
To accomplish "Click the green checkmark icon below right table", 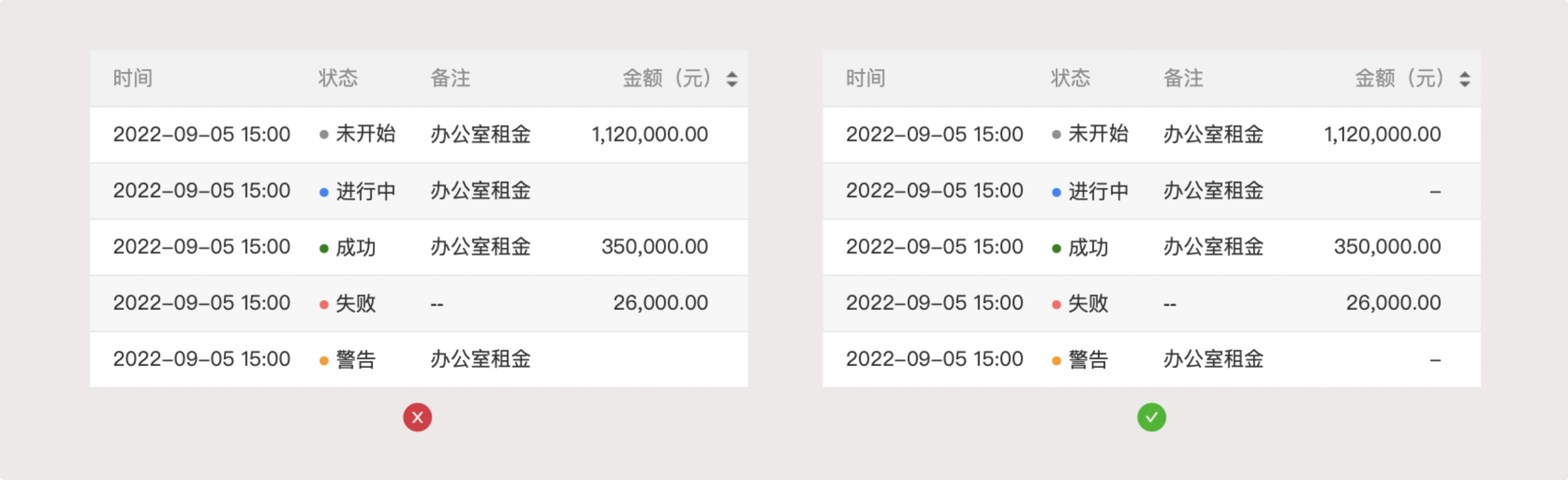I will click(1151, 417).
